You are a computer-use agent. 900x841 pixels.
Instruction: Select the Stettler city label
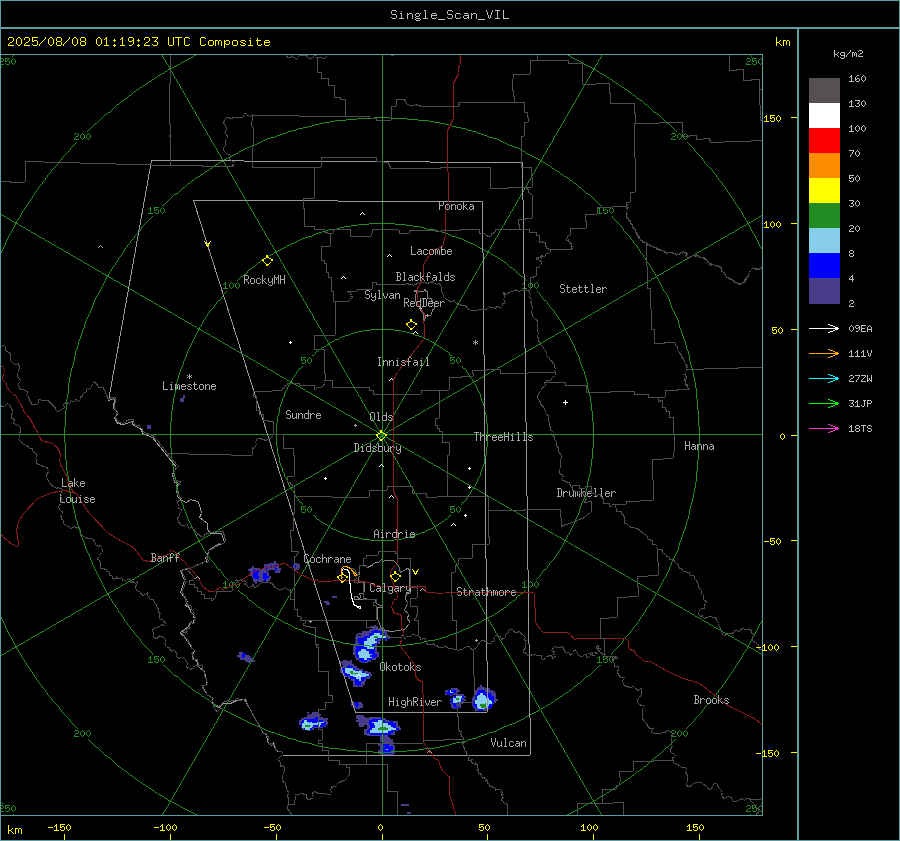pyautogui.click(x=583, y=289)
